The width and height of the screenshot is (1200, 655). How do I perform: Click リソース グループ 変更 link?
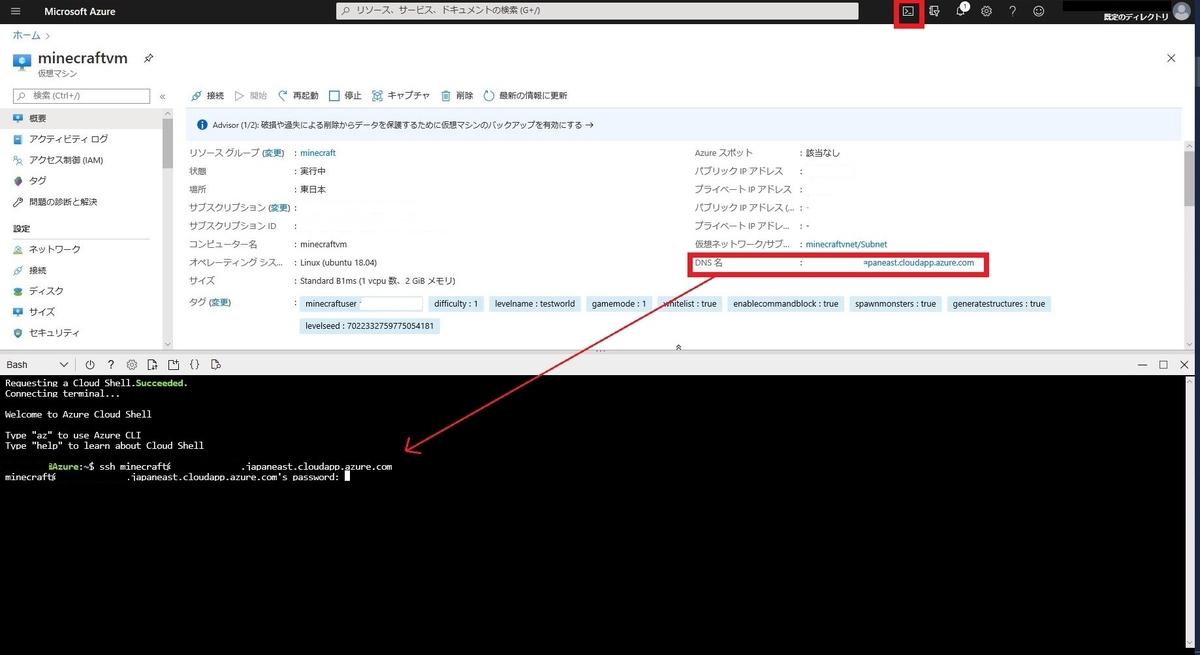[274, 153]
